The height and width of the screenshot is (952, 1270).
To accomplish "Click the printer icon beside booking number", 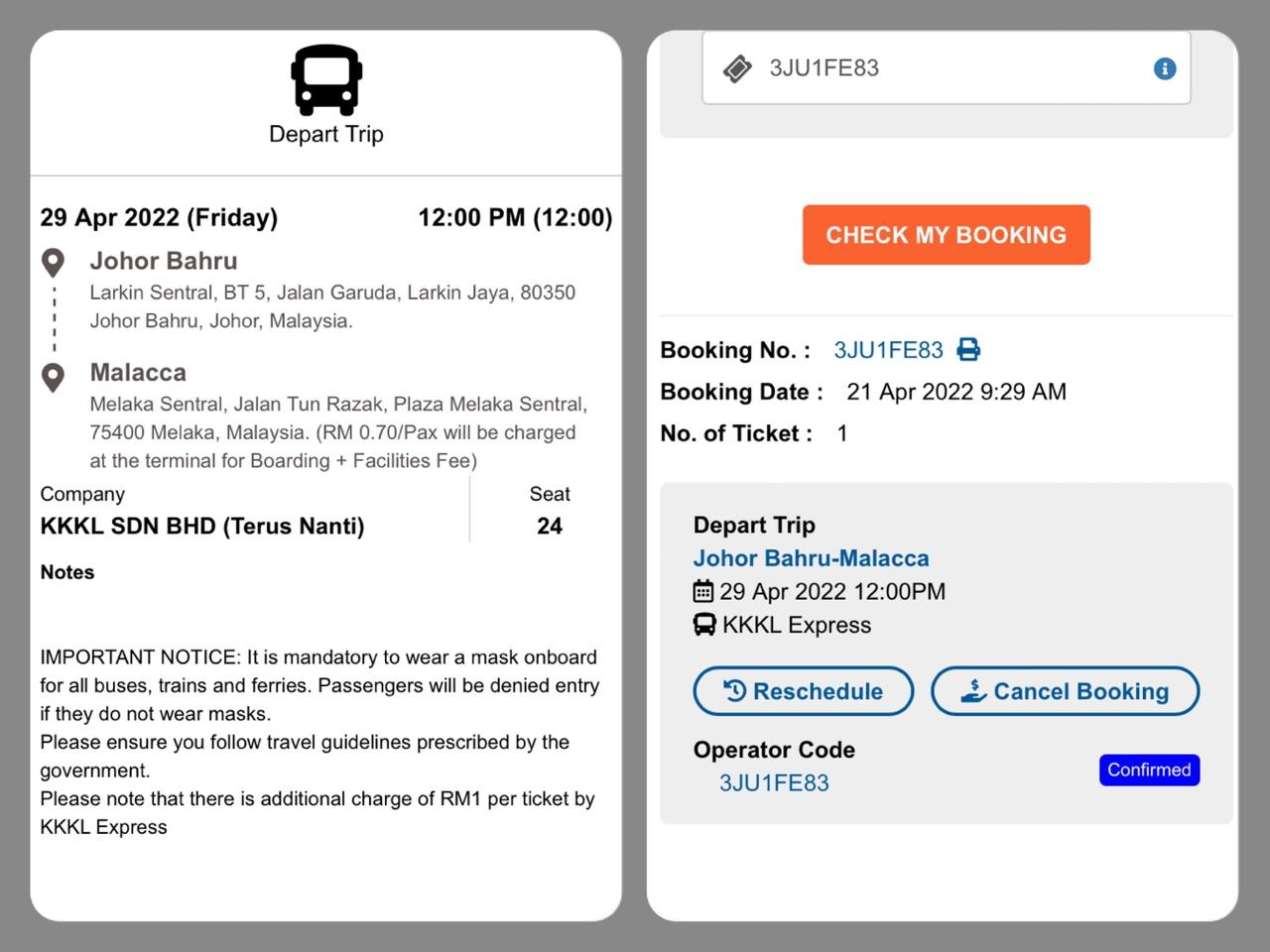I will [968, 349].
